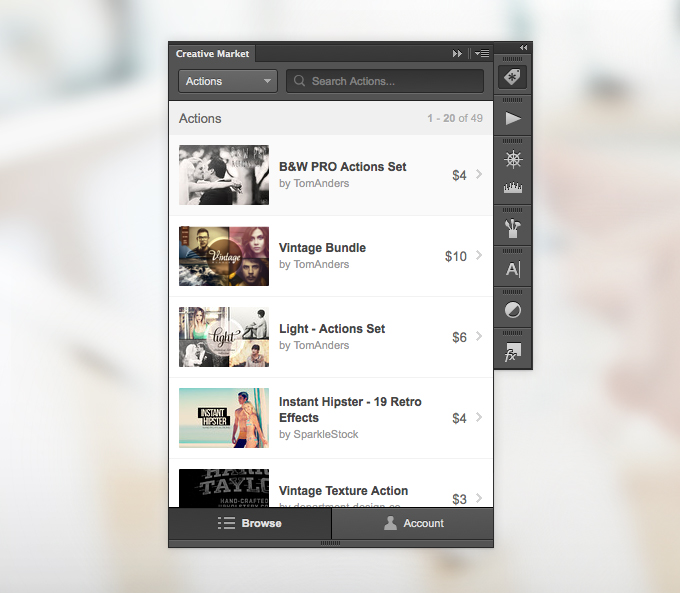The image size is (680, 593).
Task: Open the Vintage Bundle thumbnail
Action: coord(224,256)
